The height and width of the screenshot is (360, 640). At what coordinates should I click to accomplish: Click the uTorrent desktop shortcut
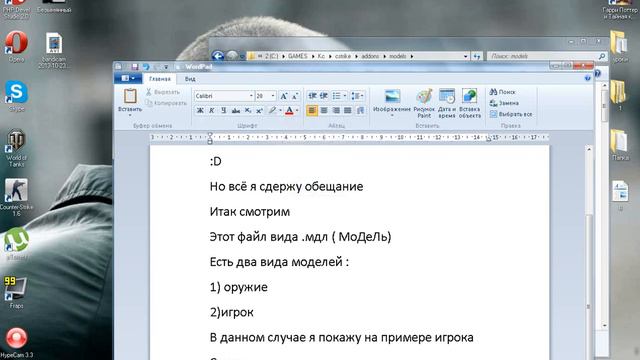16,244
